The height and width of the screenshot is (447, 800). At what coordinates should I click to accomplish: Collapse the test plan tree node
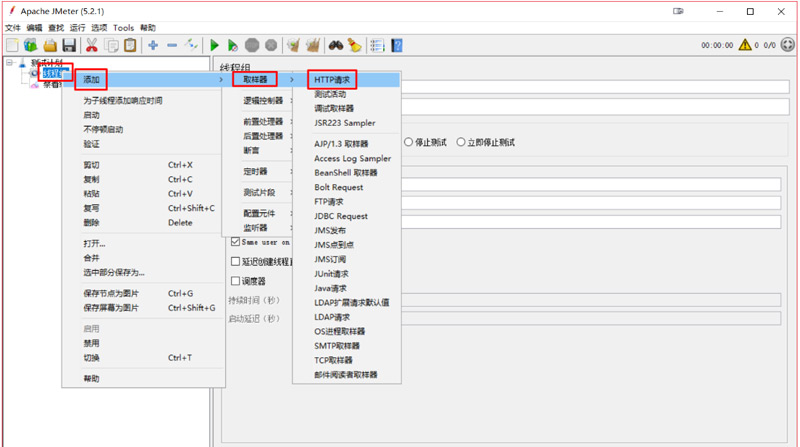click(x=9, y=62)
